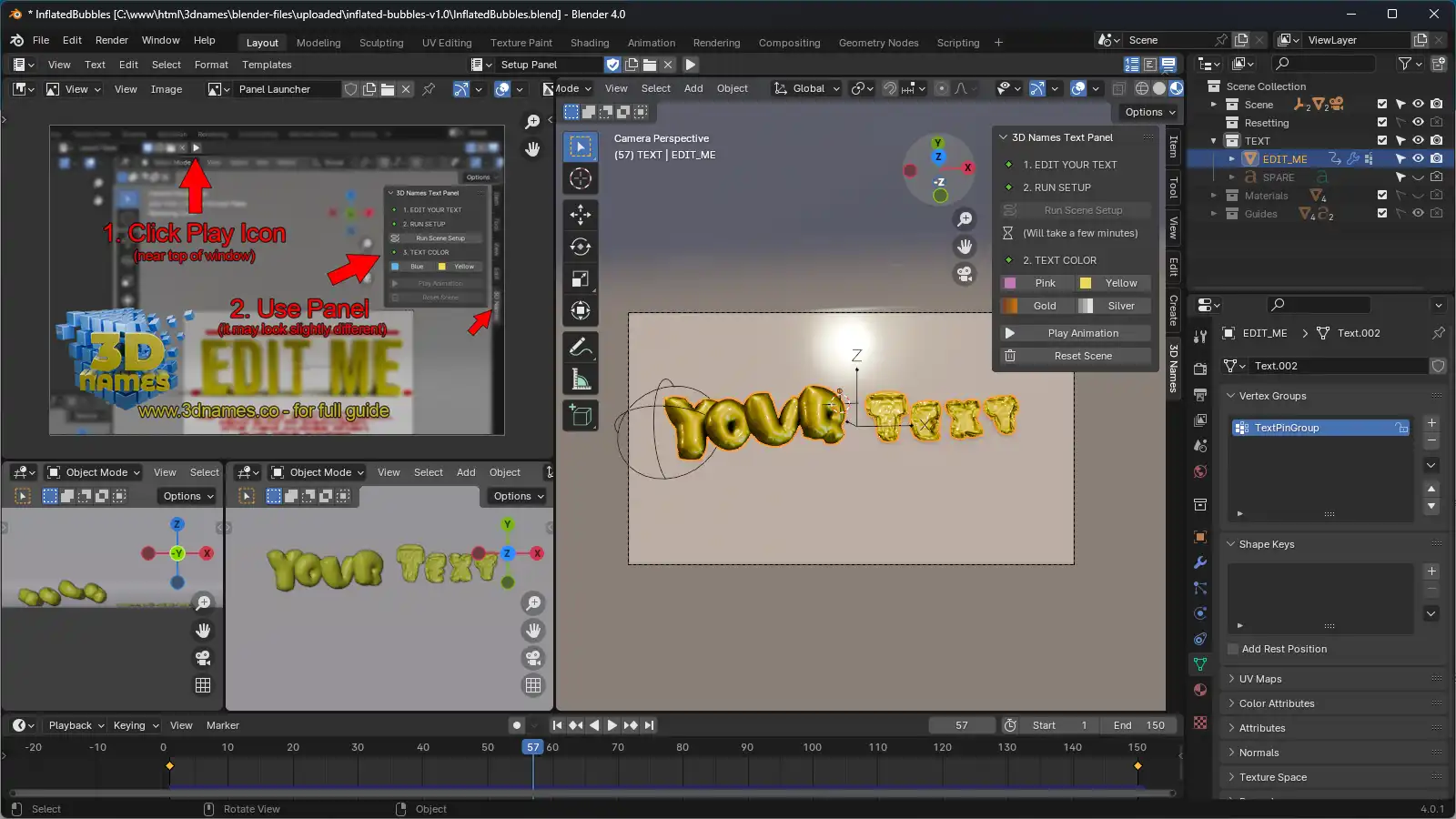Open the File menu

tap(41, 41)
